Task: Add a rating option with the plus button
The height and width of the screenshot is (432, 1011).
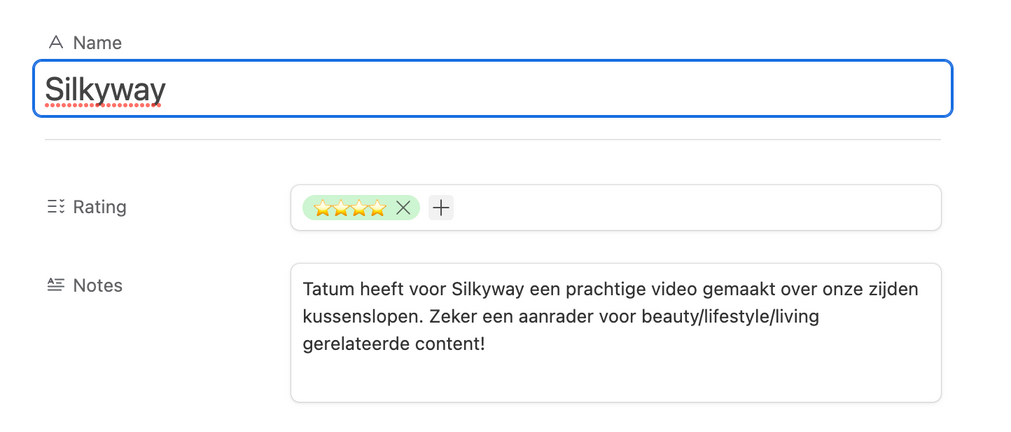Action: click(441, 208)
